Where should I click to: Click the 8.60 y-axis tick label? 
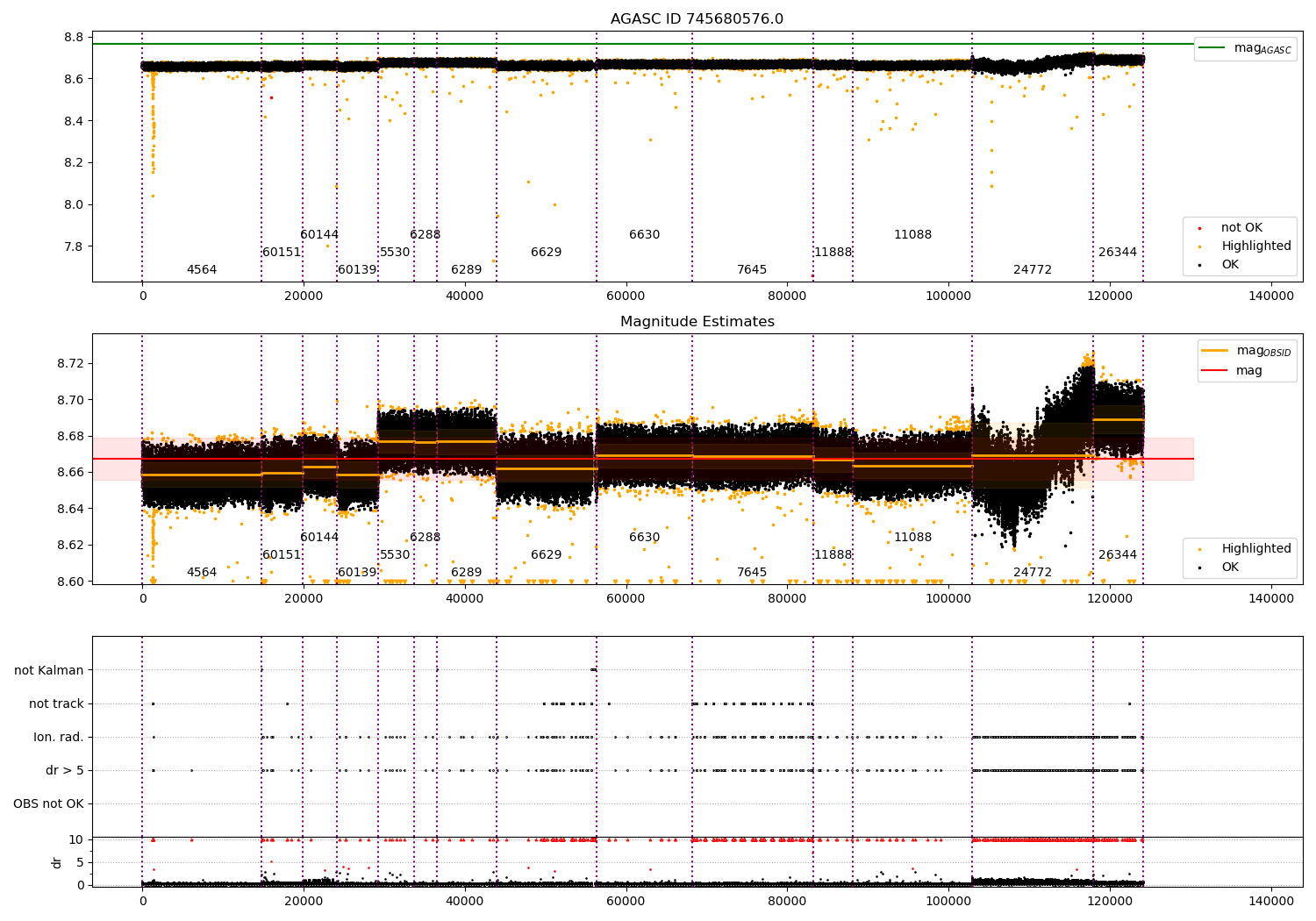(x=70, y=582)
